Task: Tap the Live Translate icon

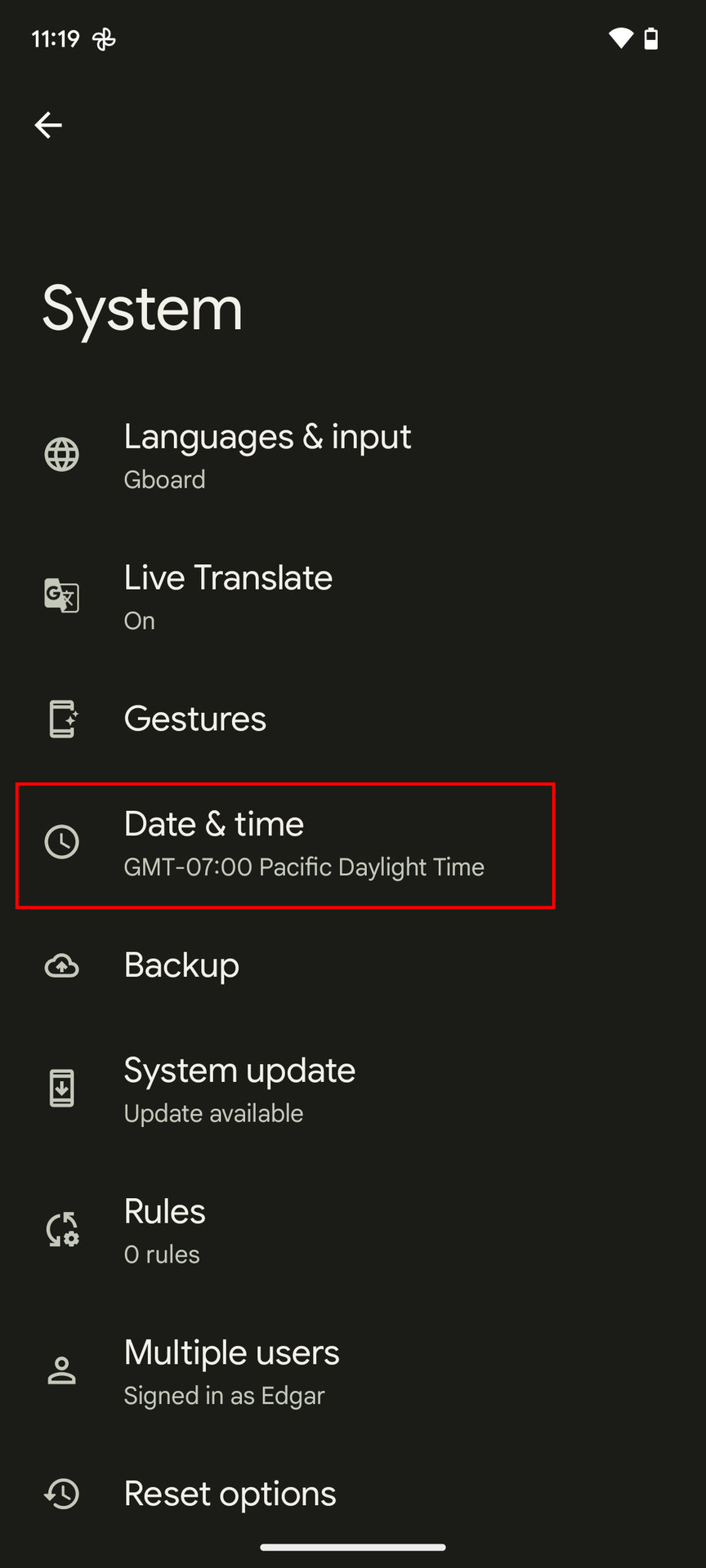Action: coord(62,595)
